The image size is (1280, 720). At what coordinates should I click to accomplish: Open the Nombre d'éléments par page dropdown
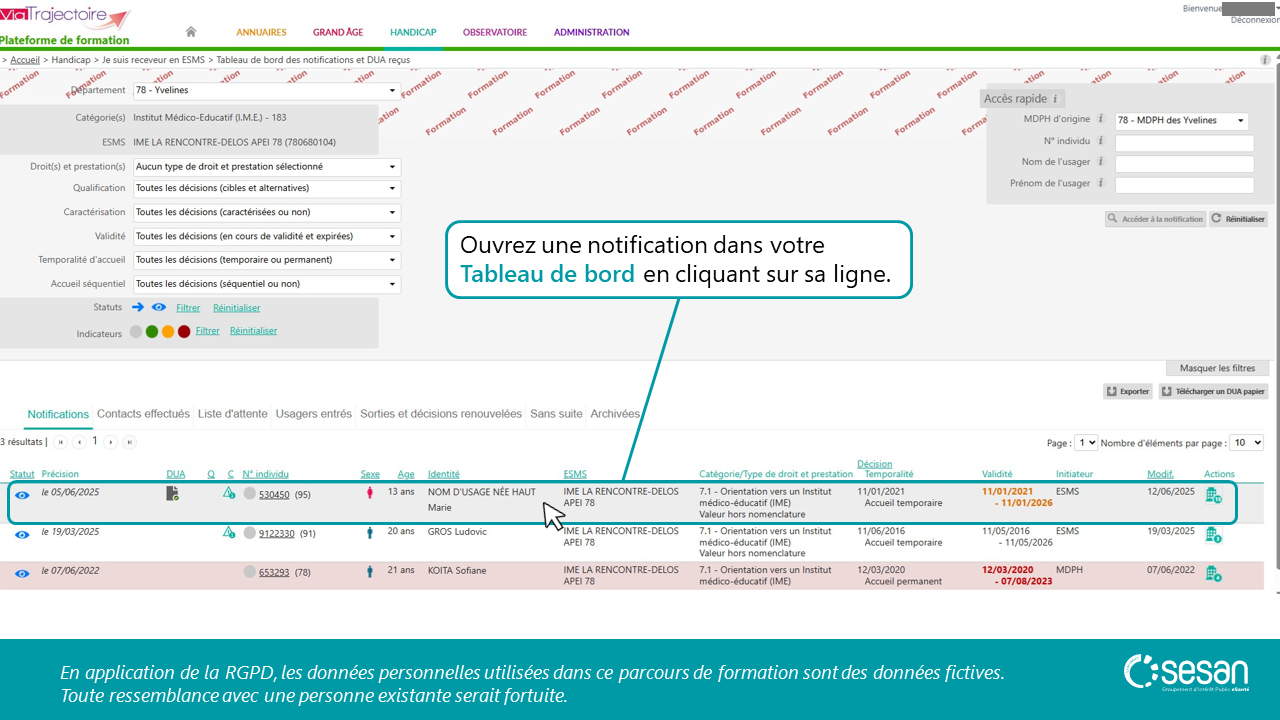click(1246, 442)
